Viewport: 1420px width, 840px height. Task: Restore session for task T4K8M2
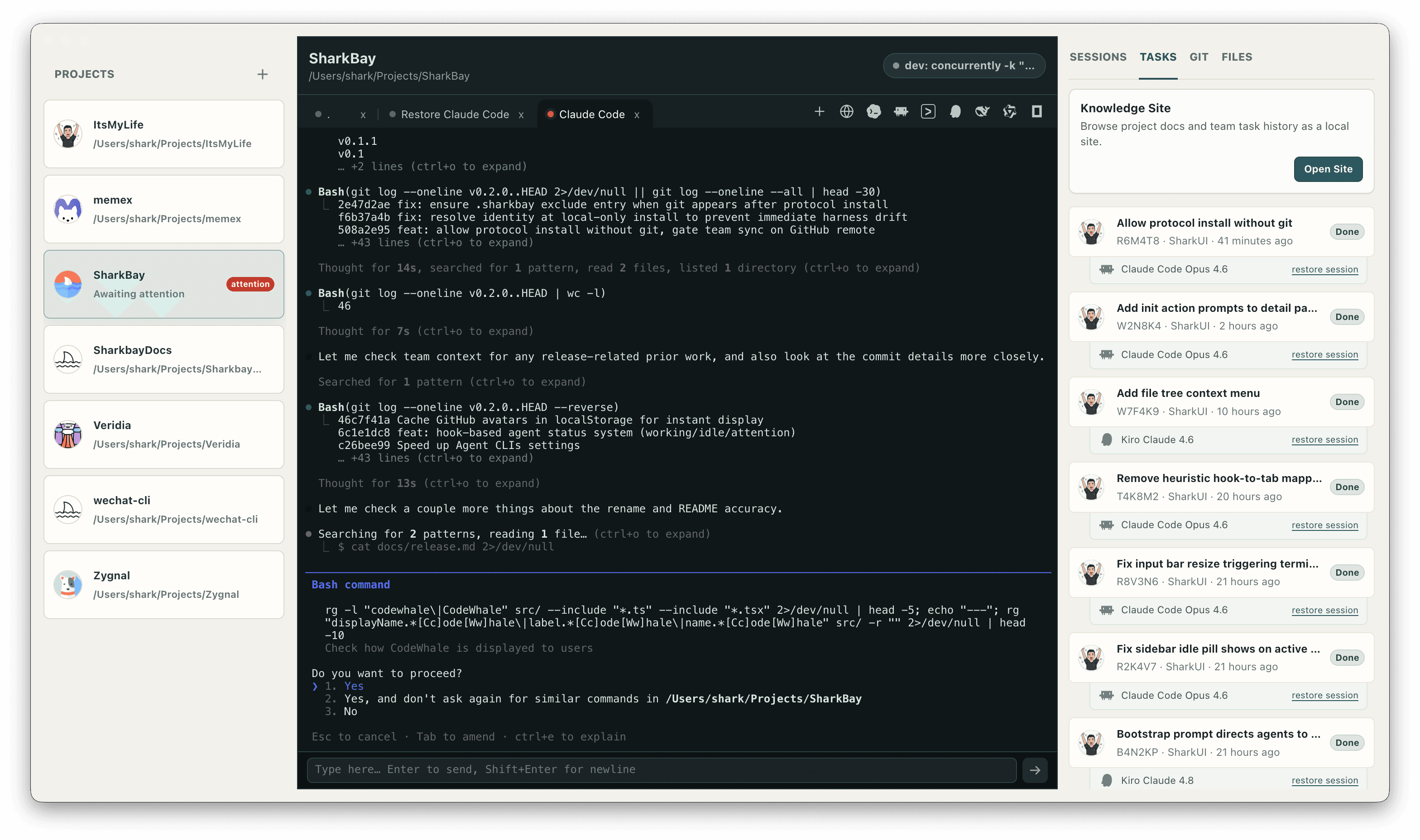(x=1324, y=525)
